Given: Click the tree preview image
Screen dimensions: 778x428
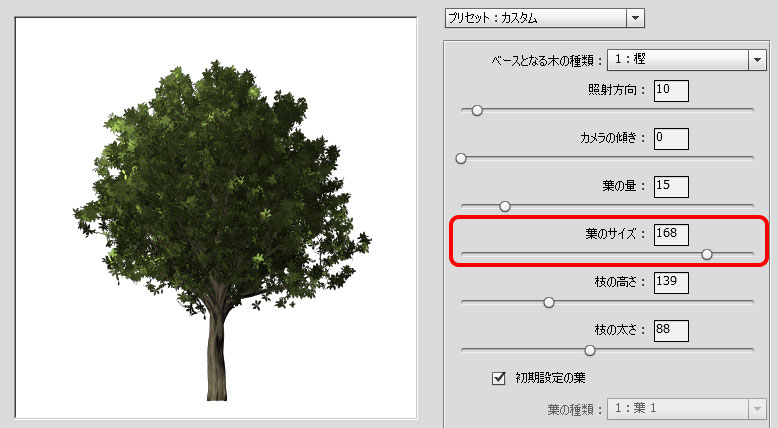Looking at the screenshot, I should (216, 218).
